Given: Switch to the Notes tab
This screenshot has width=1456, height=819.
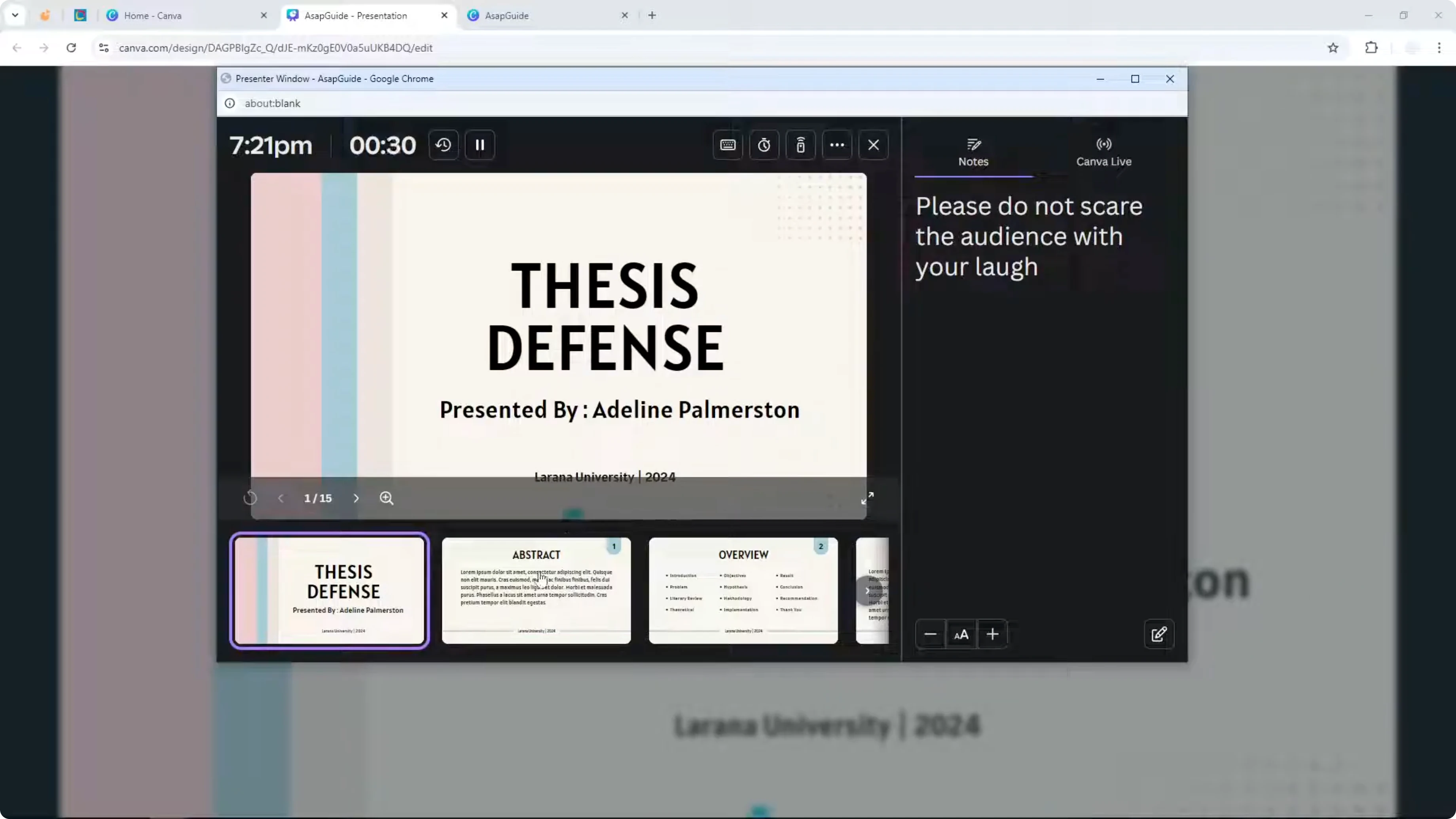Looking at the screenshot, I should [973, 153].
